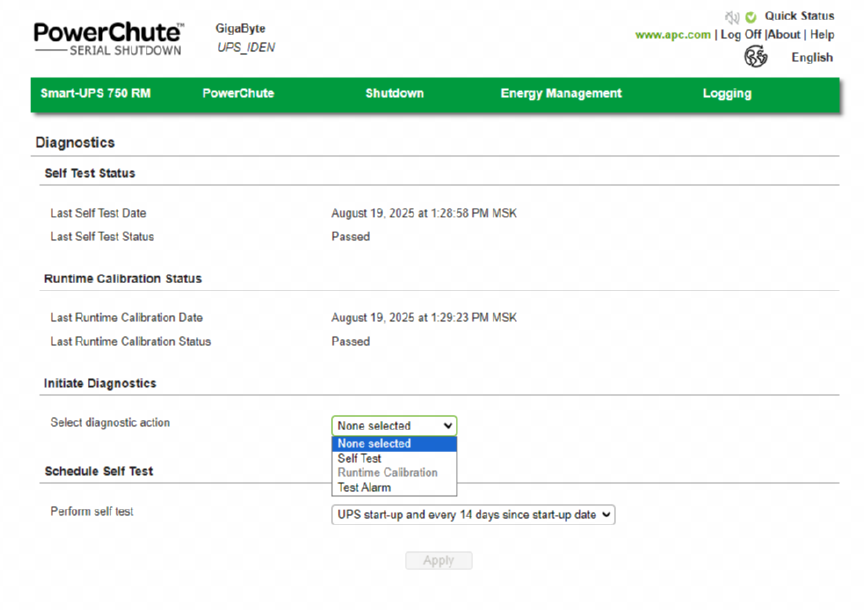Click the August 19, 2025 1:29:23 PM value
The width and height of the screenshot is (864, 610).
[424, 317]
